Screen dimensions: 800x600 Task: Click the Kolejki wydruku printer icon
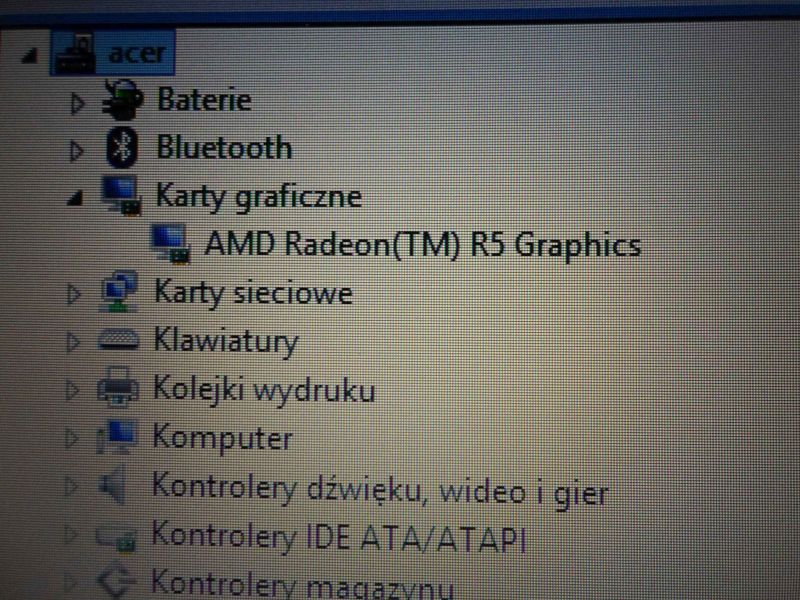tap(119, 389)
